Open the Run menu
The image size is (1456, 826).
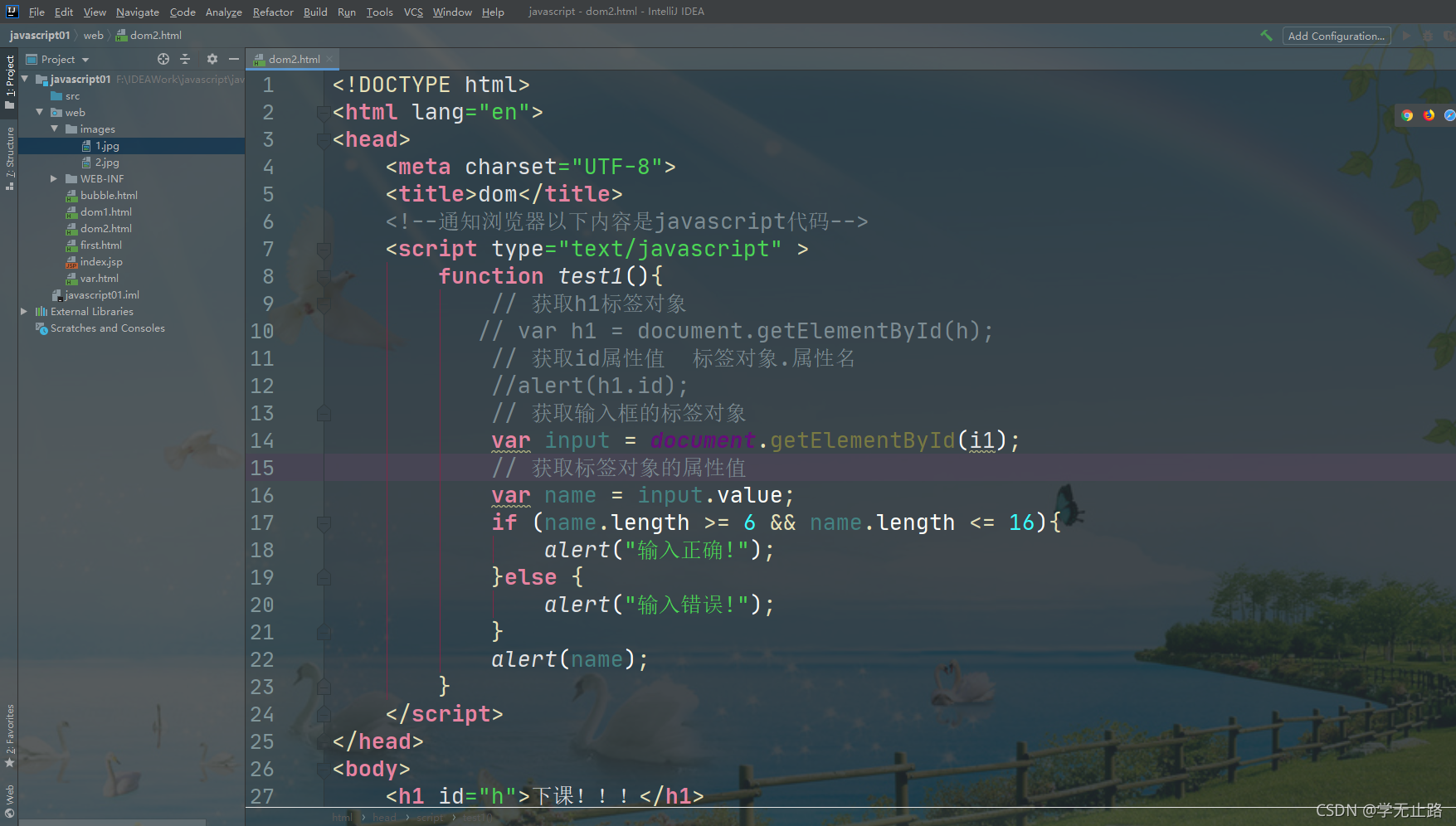pos(347,12)
